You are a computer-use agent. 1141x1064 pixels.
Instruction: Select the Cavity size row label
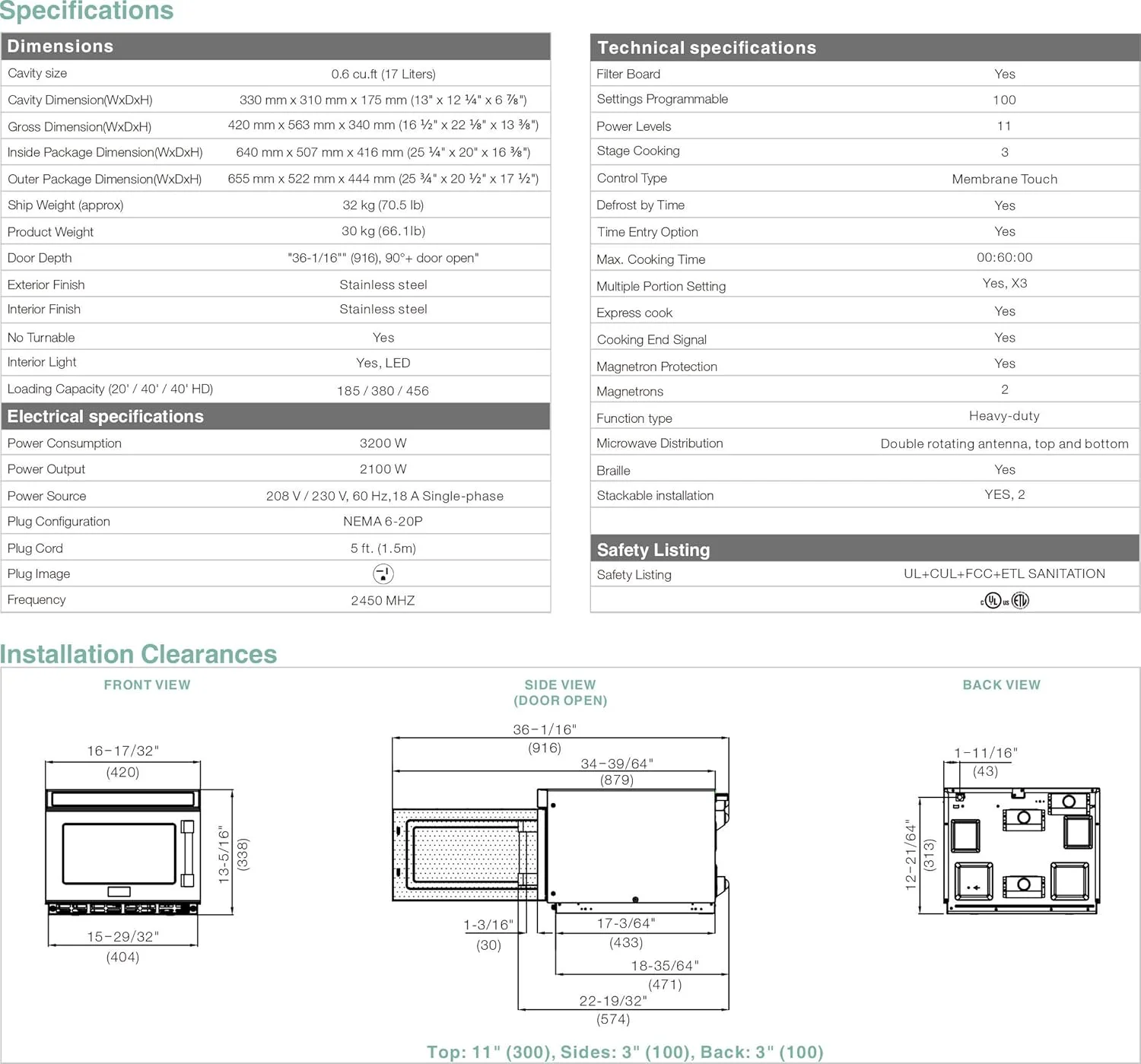[x=37, y=73]
